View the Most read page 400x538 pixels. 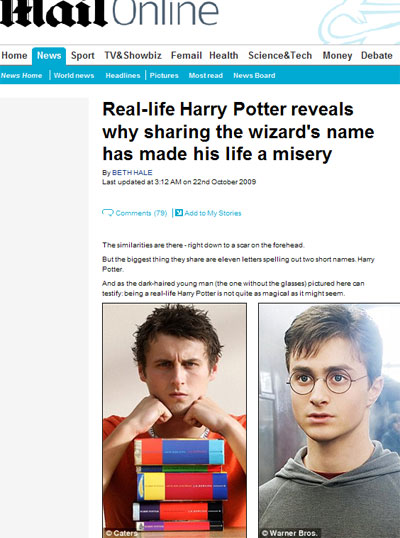pos(205,75)
